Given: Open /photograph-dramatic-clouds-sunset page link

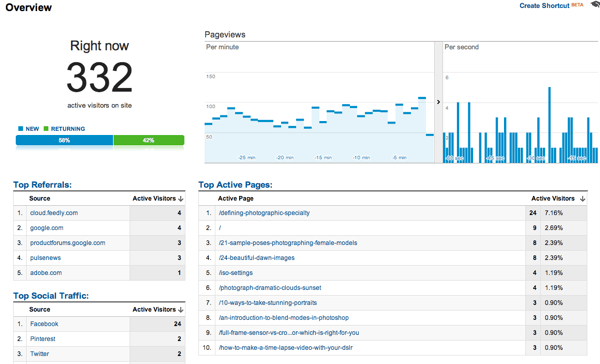Looking at the screenshot, I should point(270,287).
